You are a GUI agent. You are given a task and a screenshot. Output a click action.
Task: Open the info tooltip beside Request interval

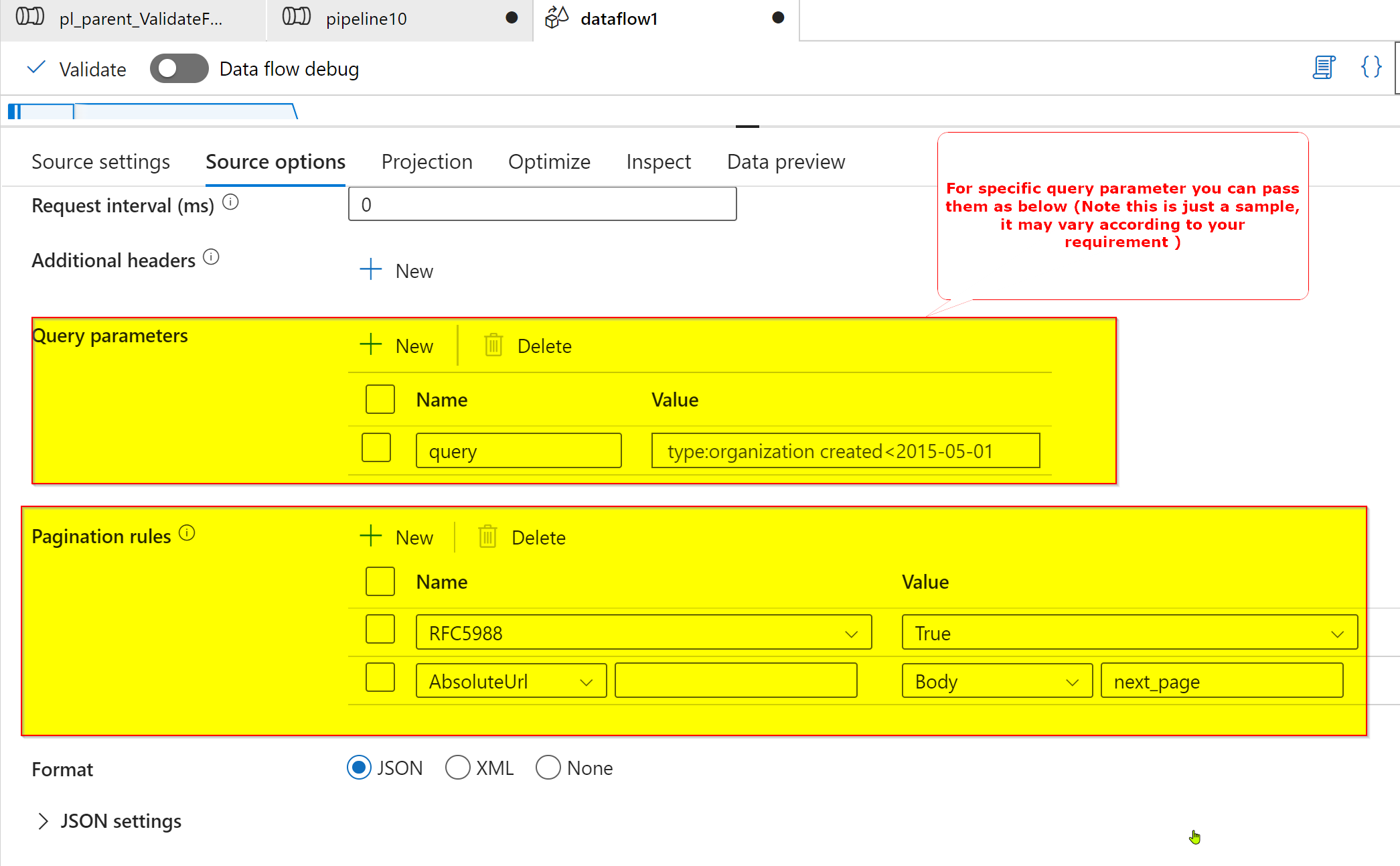[x=230, y=202]
